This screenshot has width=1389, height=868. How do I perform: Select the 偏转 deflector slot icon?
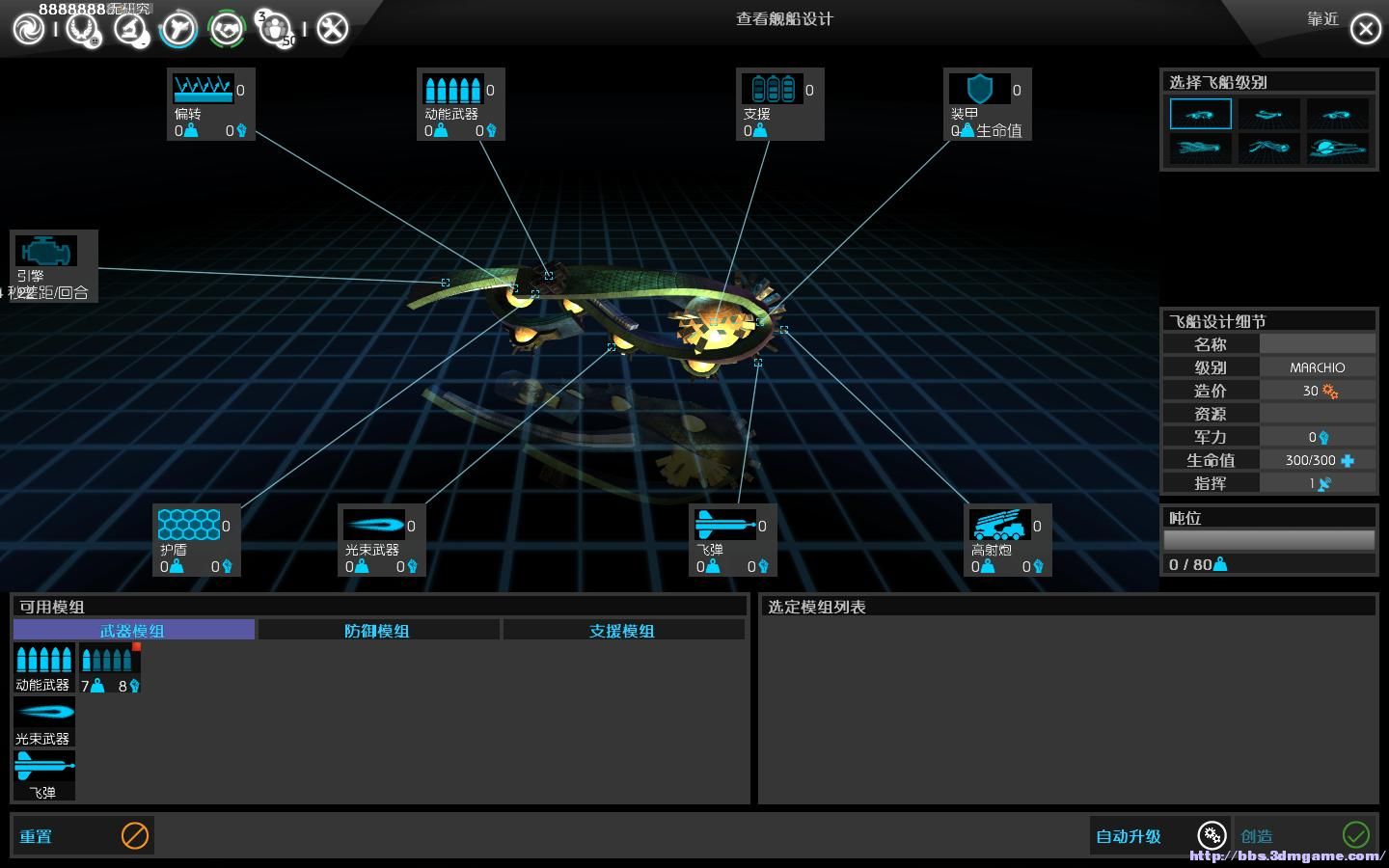pyautogui.click(x=203, y=89)
